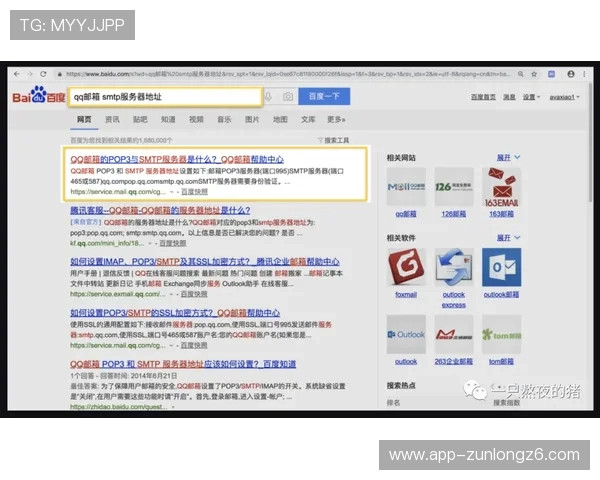The width and height of the screenshot is (600, 480).
Task: Click the blue browser extension icon
Action: tap(551, 74)
